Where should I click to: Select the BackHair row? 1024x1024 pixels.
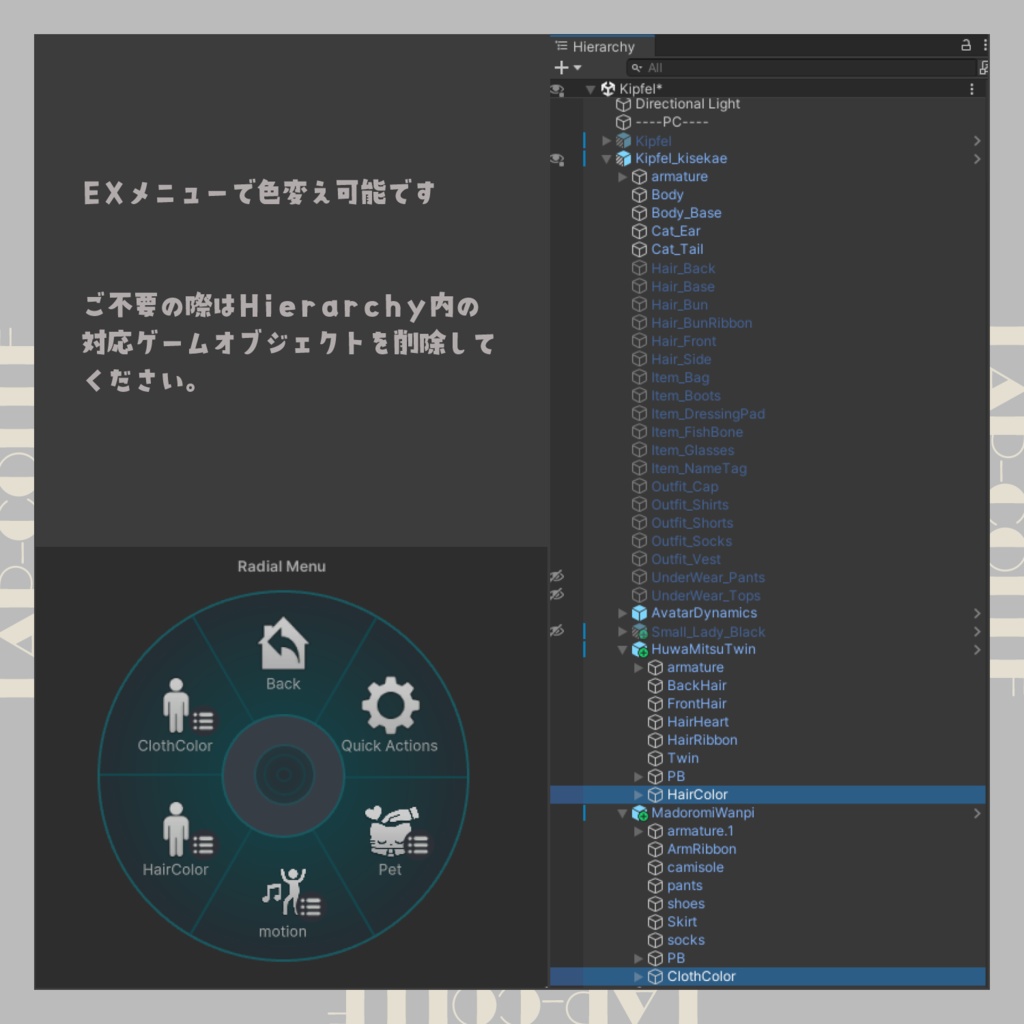pyautogui.click(x=768, y=685)
